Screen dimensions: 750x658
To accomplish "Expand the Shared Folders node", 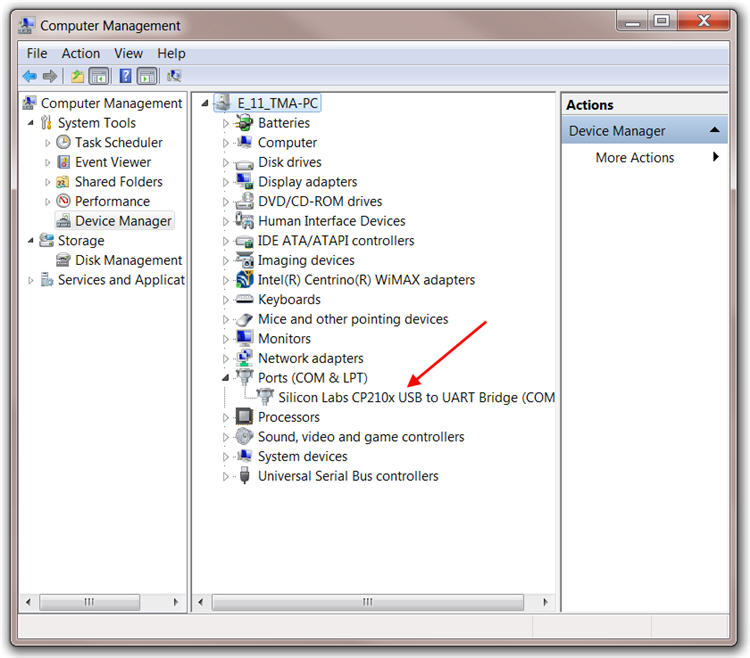I will (x=47, y=182).
